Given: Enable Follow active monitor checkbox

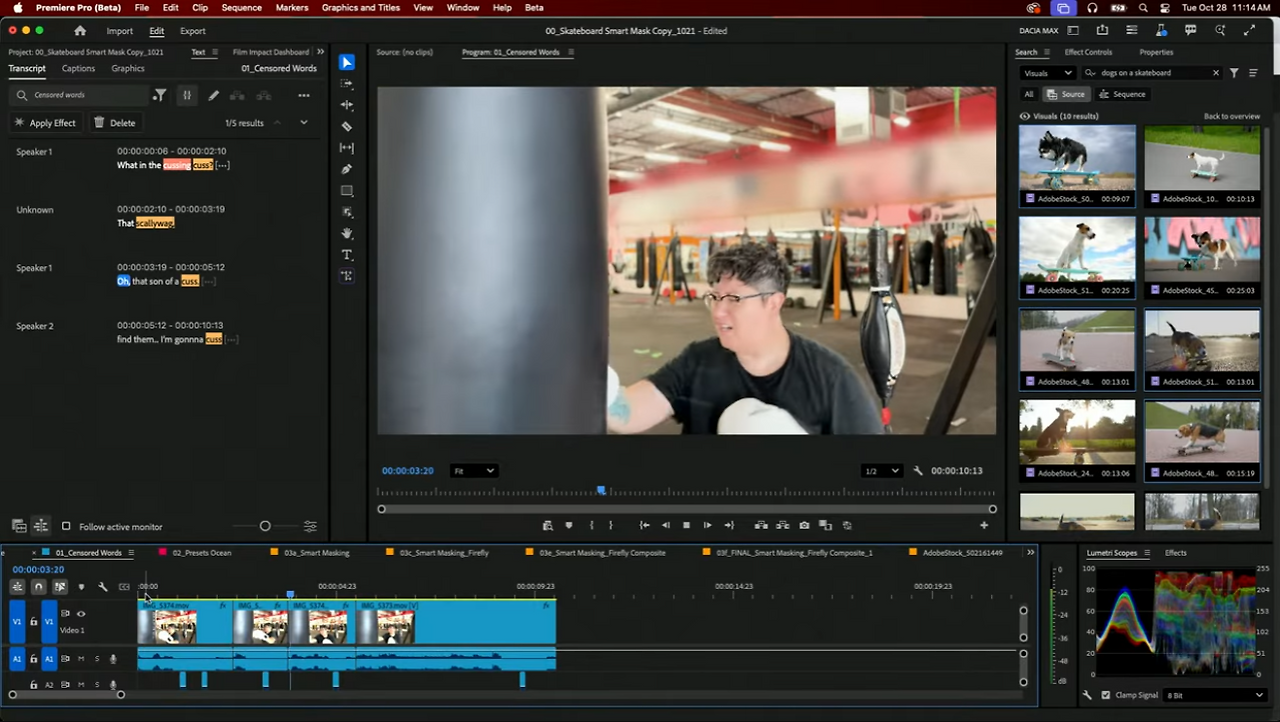Looking at the screenshot, I should click(66, 527).
